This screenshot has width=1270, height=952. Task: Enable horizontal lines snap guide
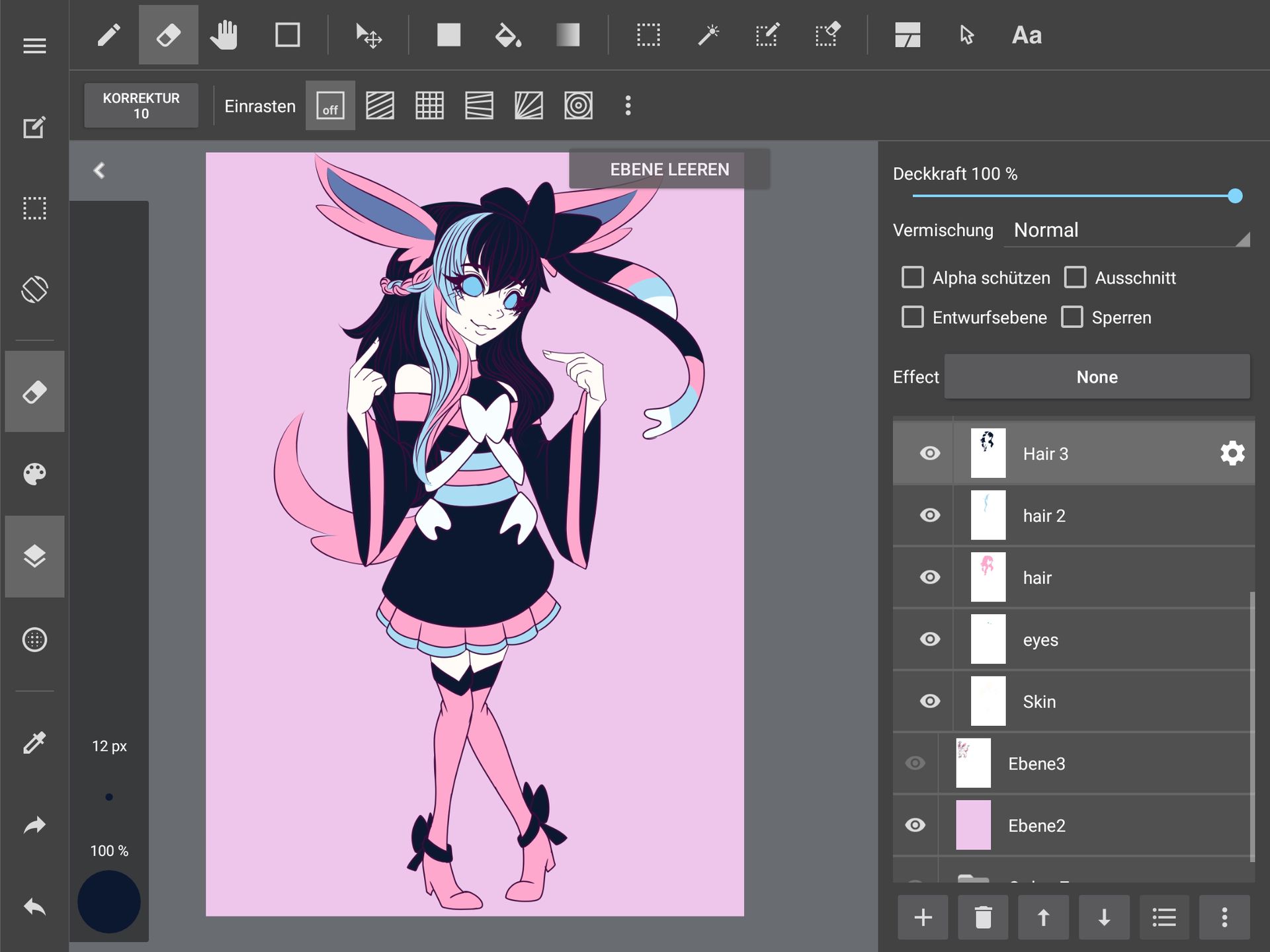coord(479,106)
